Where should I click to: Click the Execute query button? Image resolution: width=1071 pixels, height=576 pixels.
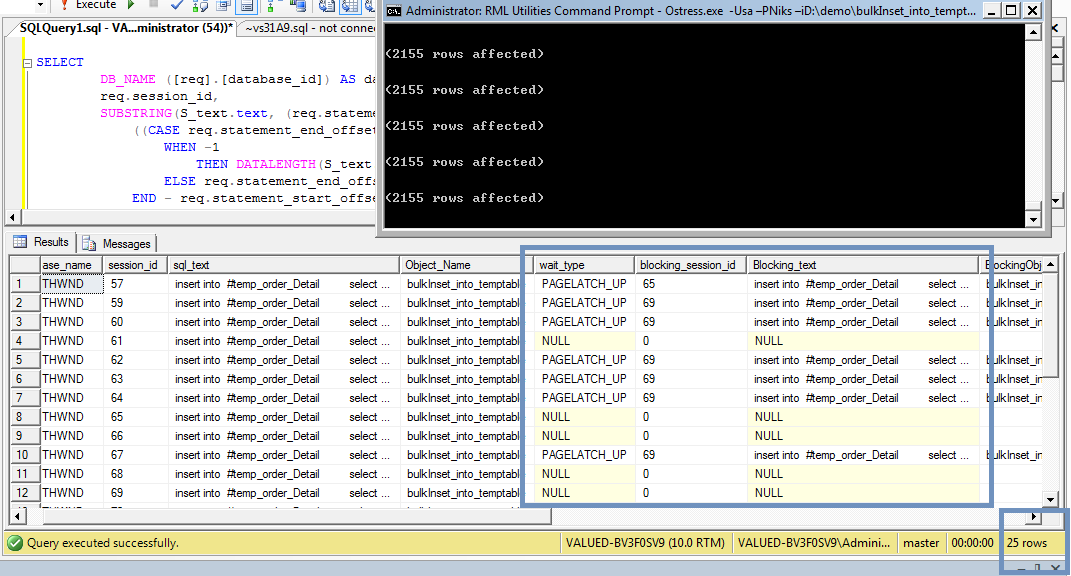(88, 5)
